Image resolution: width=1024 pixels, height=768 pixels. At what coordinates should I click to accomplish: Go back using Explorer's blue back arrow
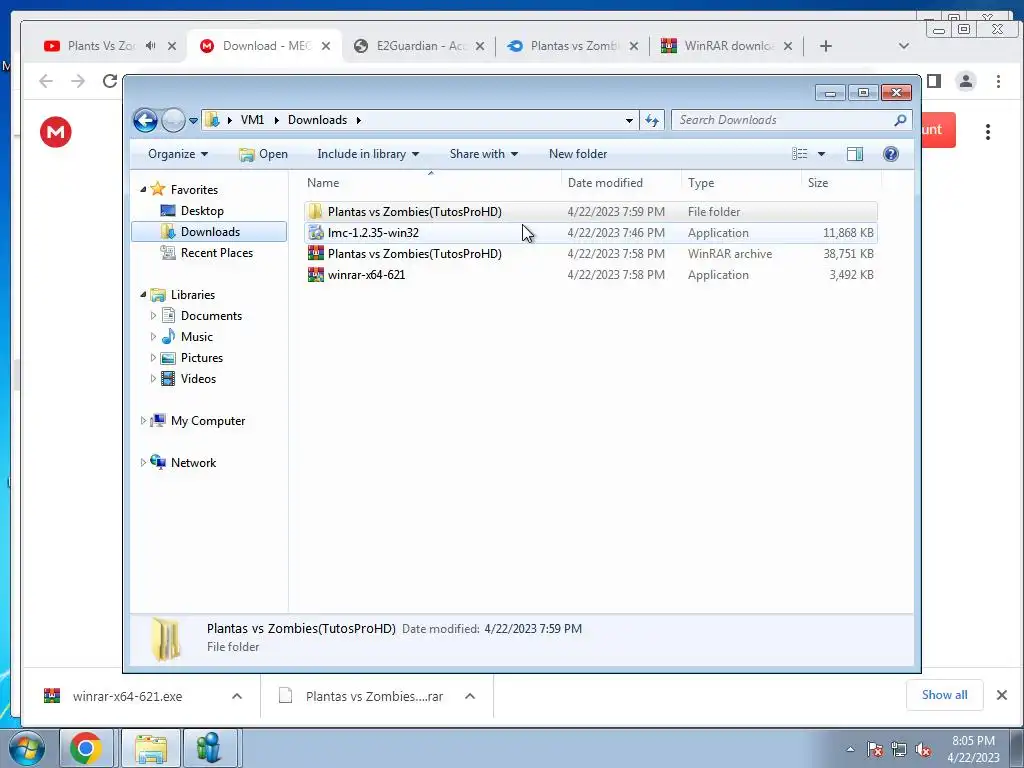[145, 120]
